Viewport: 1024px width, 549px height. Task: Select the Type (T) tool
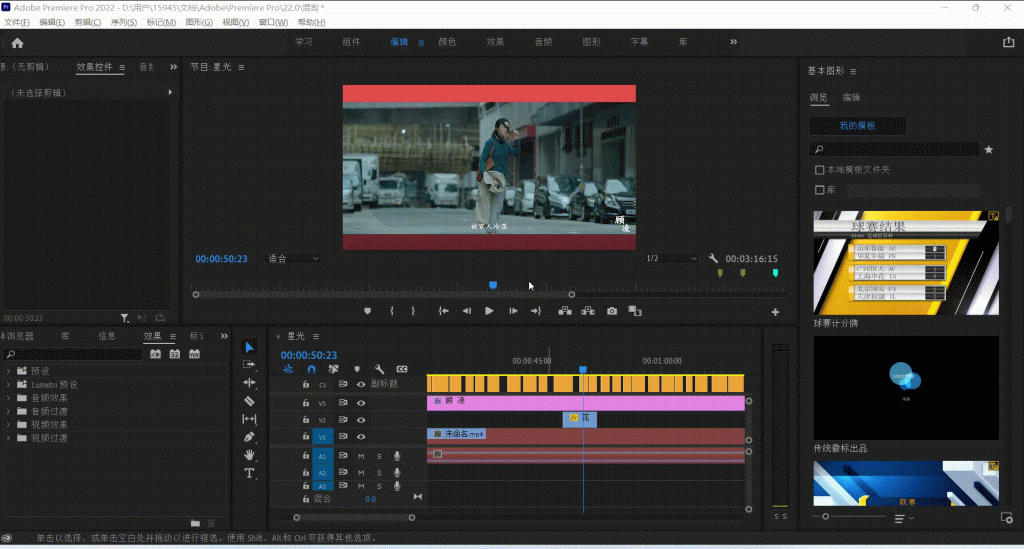point(249,473)
